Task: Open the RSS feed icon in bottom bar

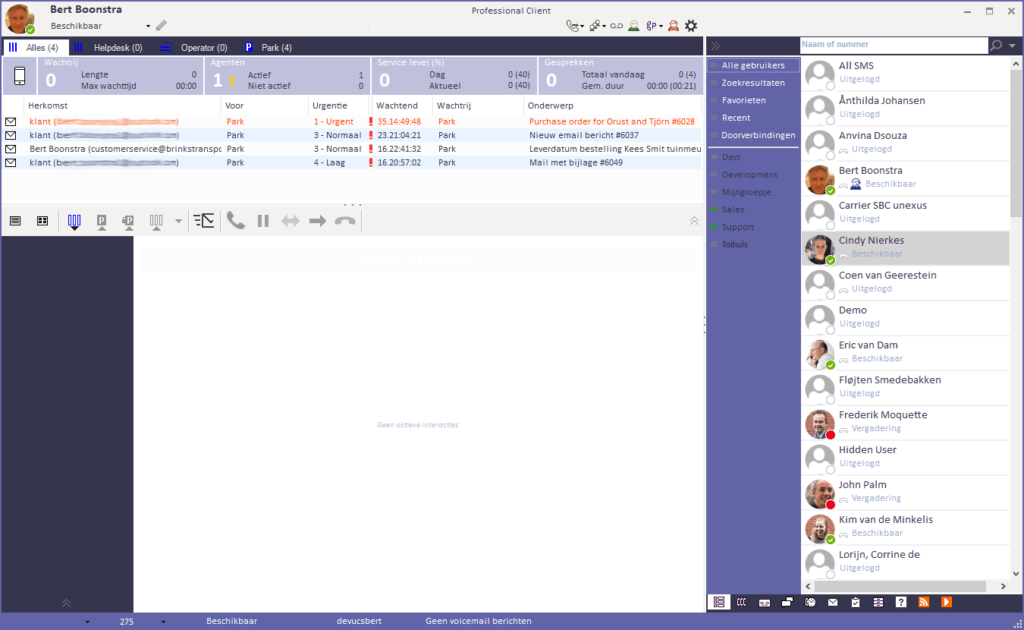Action: [923, 602]
